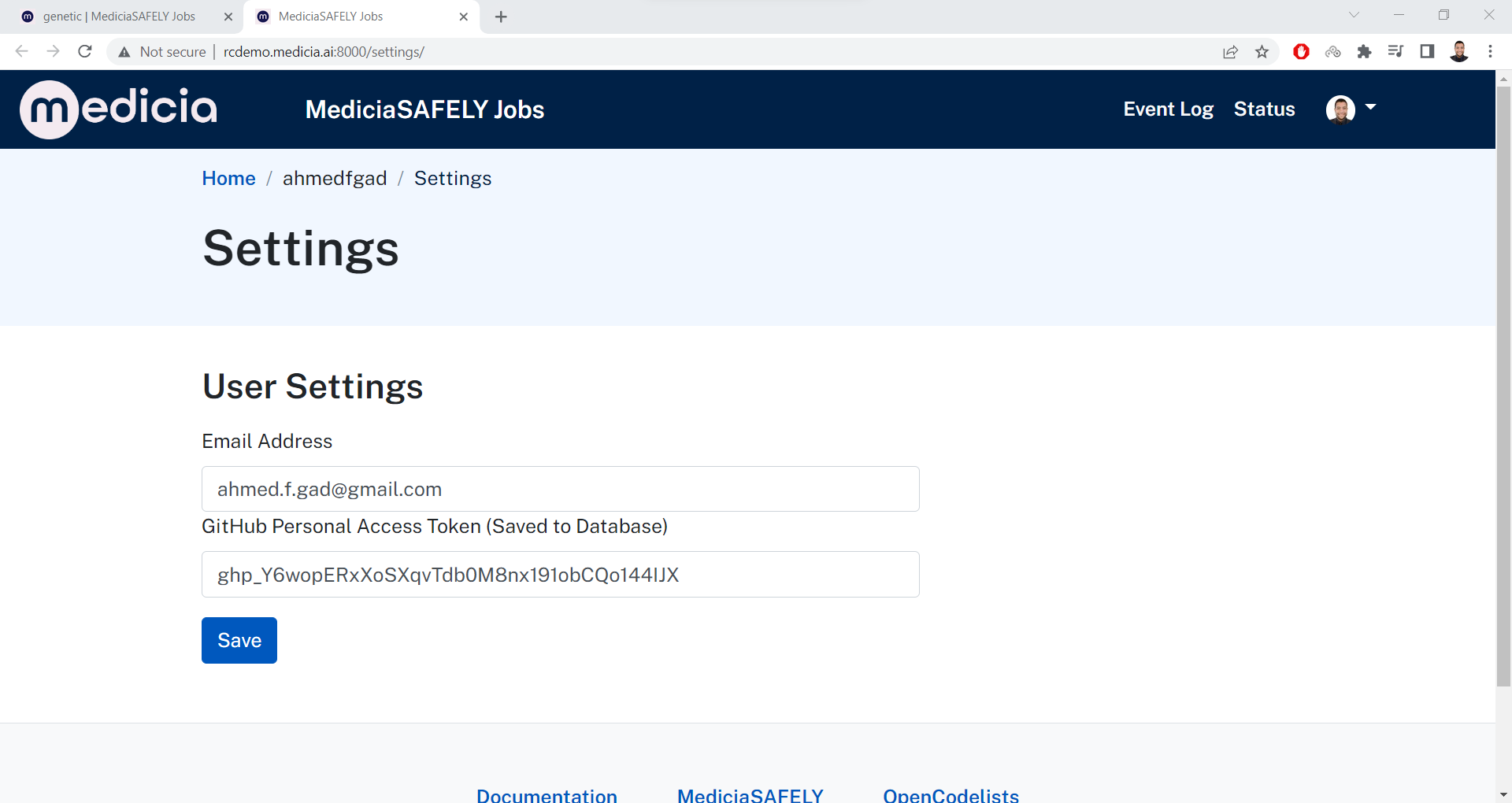
Task: Open the MediciaSAFELY footer link
Action: [x=750, y=795]
